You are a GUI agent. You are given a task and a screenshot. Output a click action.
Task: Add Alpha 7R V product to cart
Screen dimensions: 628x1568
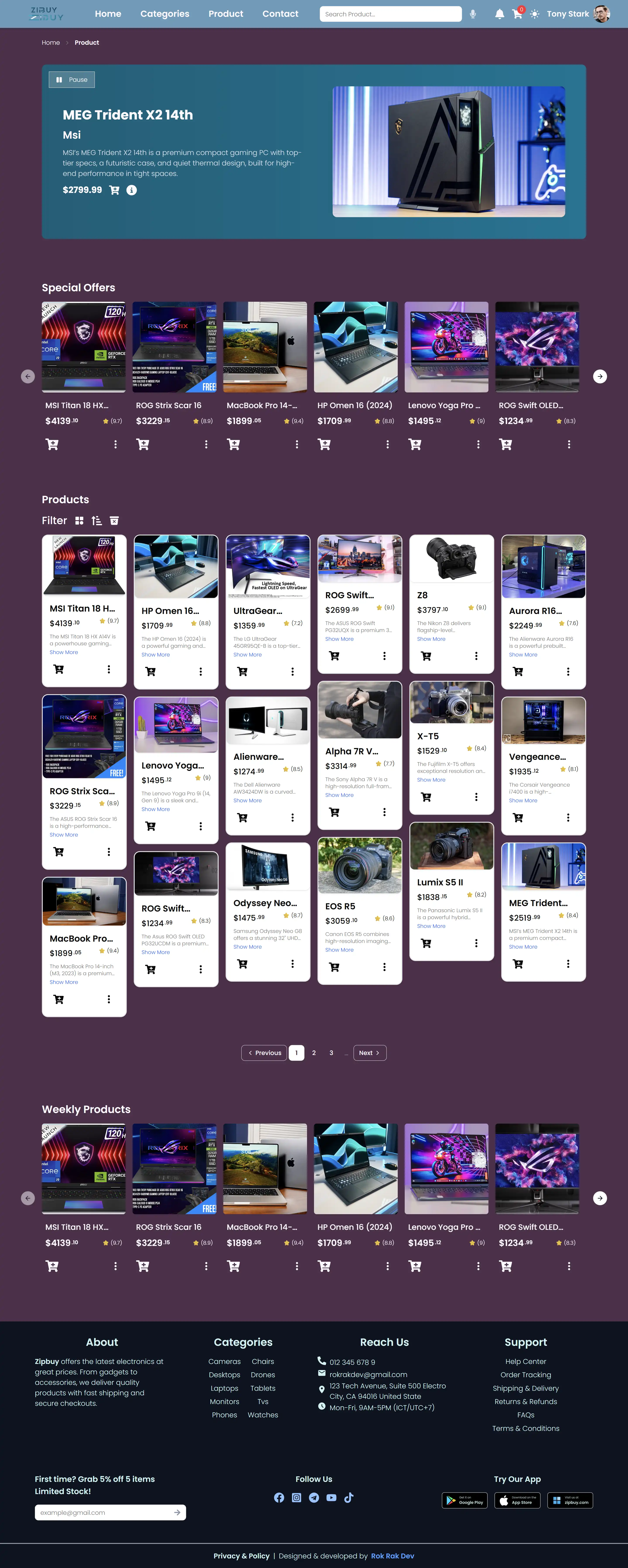334,812
